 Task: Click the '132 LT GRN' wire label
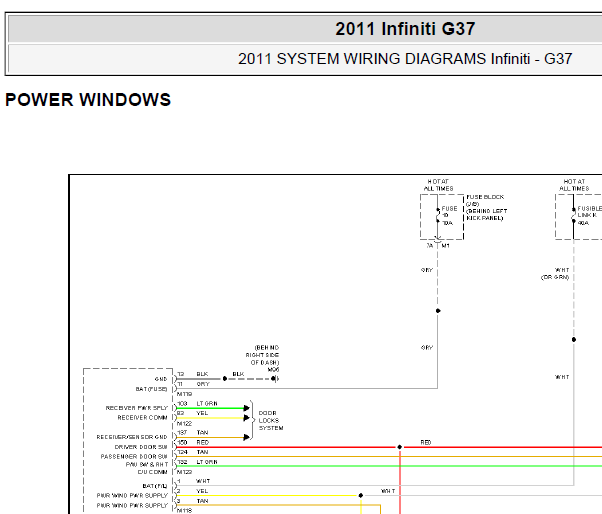[197, 462]
